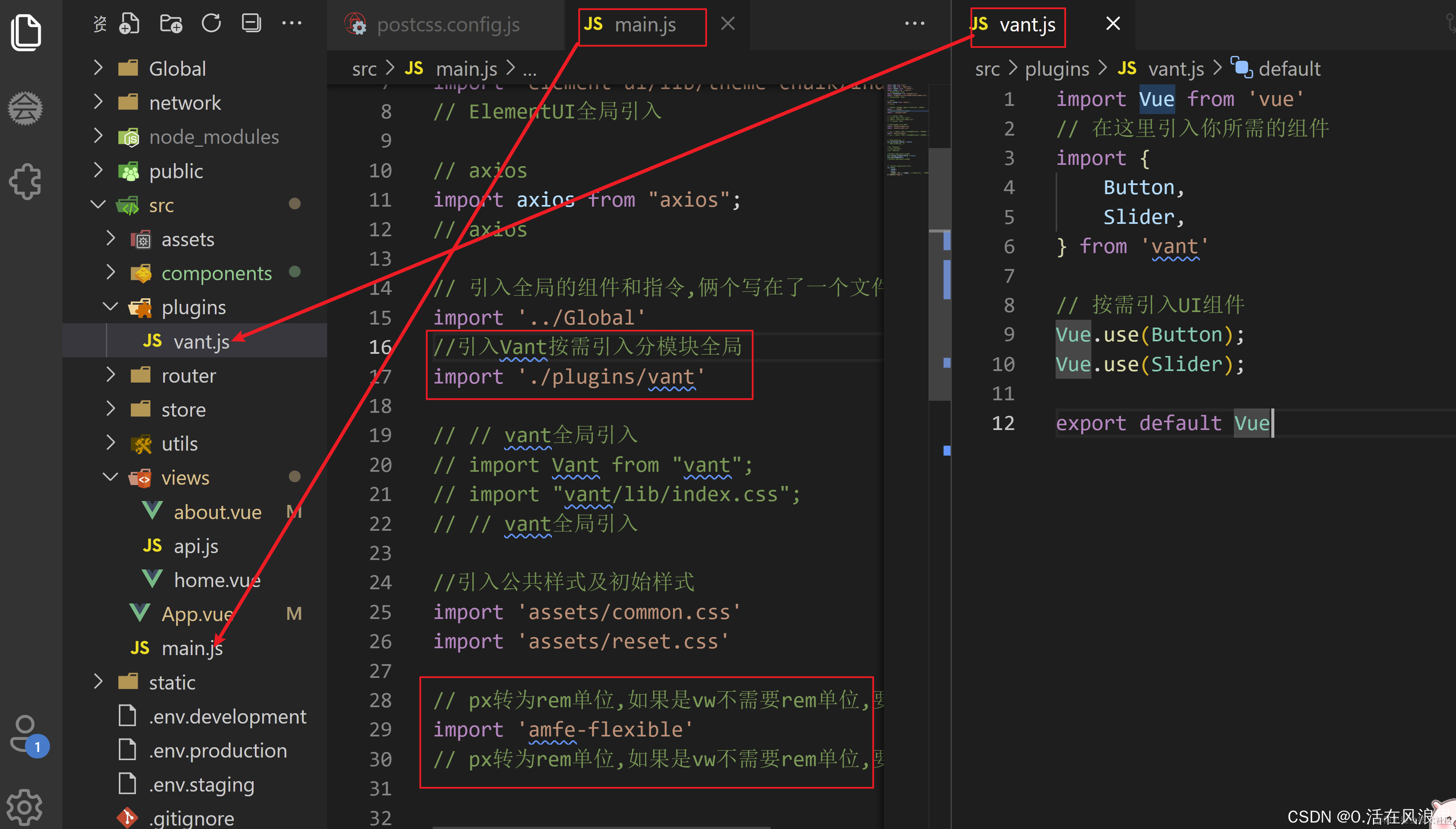Open the Accounts icon with badge
The width and height of the screenshot is (1456, 829).
[26, 734]
